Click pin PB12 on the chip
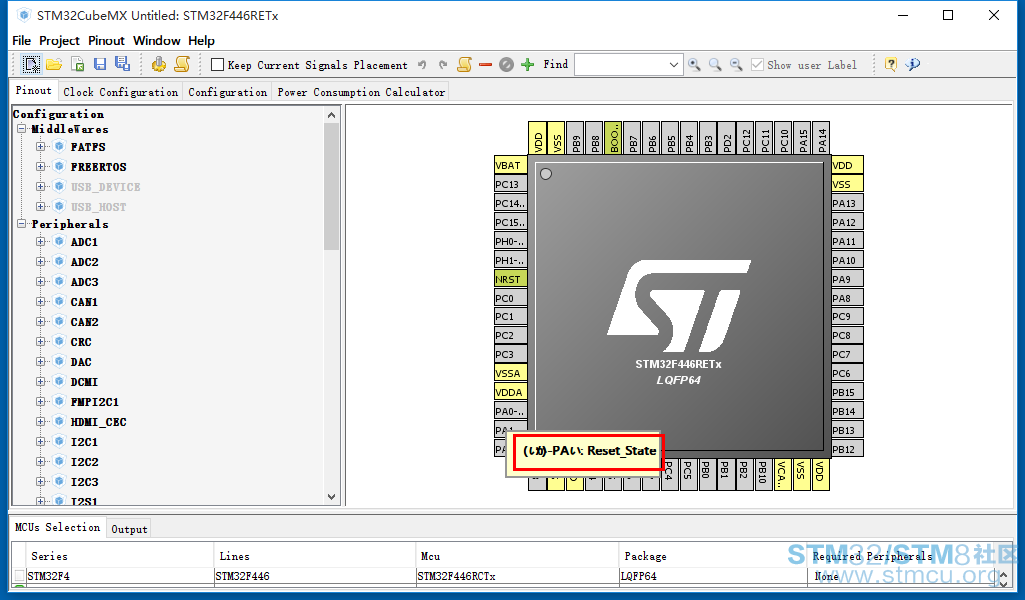 pyautogui.click(x=847, y=449)
